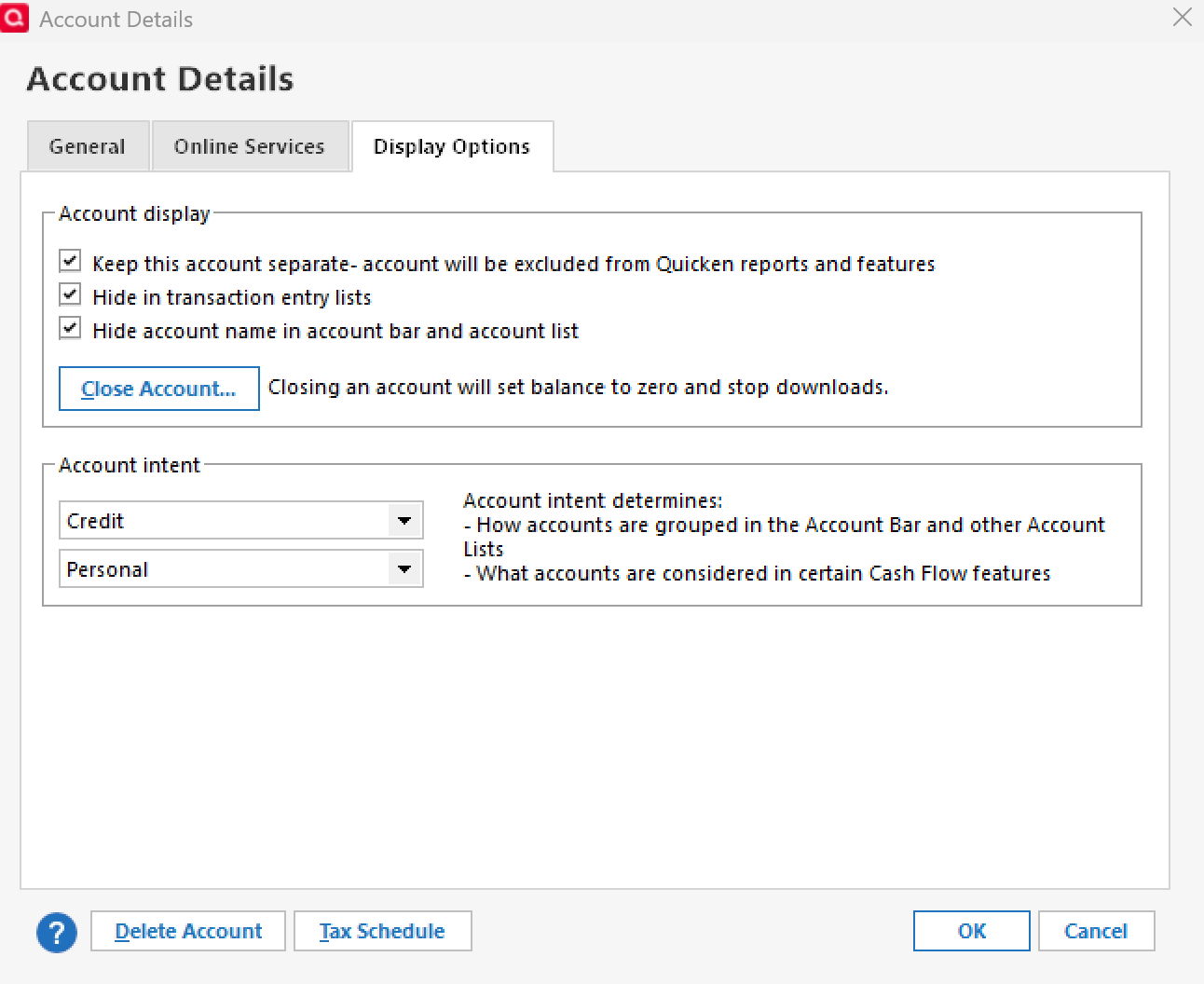Click the Quicken logo in title bar
This screenshot has height=984, width=1204.
point(14,18)
